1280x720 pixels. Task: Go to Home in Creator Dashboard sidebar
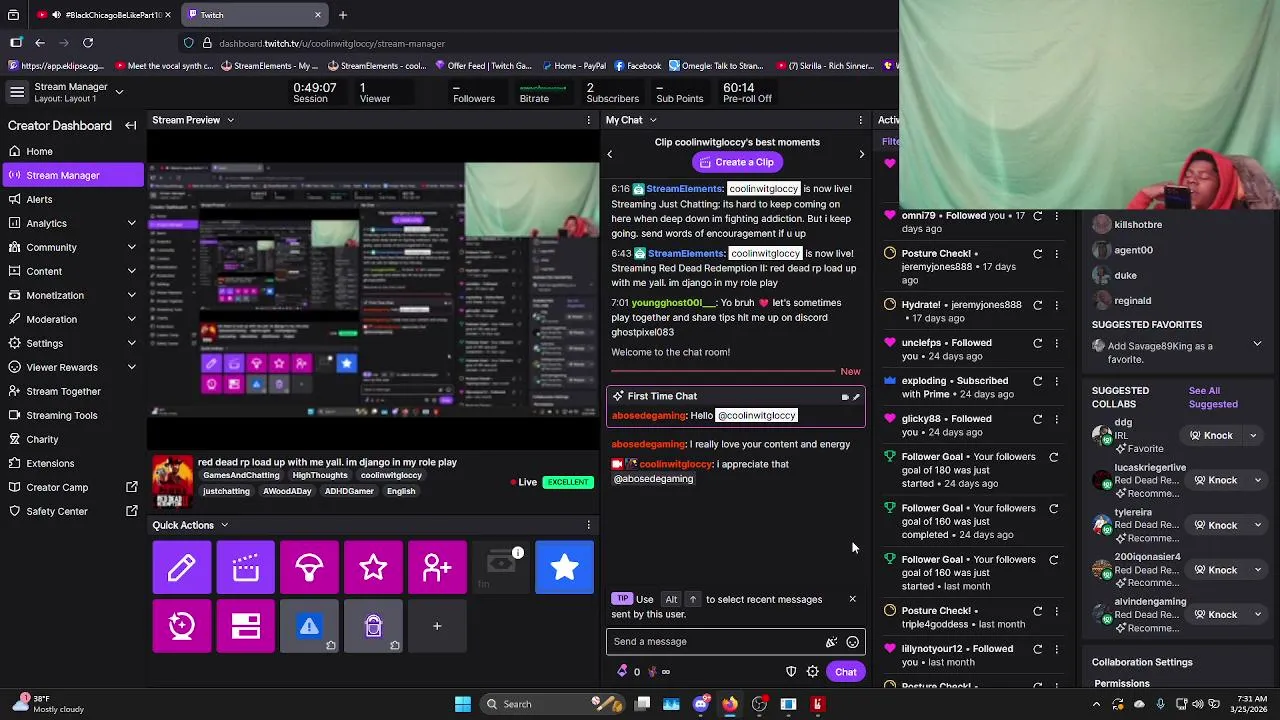(x=72, y=151)
